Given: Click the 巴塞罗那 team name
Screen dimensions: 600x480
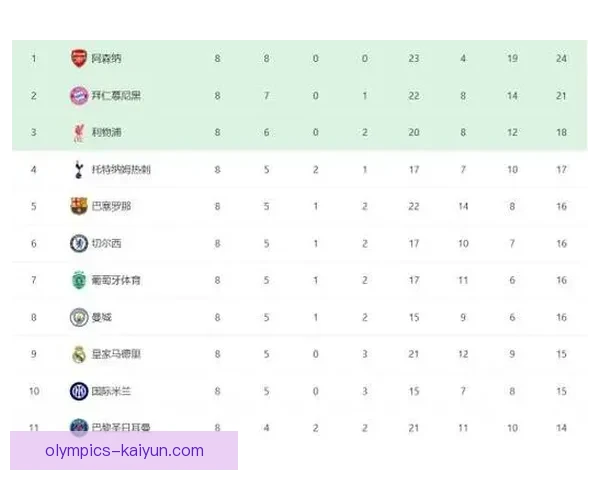Looking at the screenshot, I should click(x=112, y=206).
